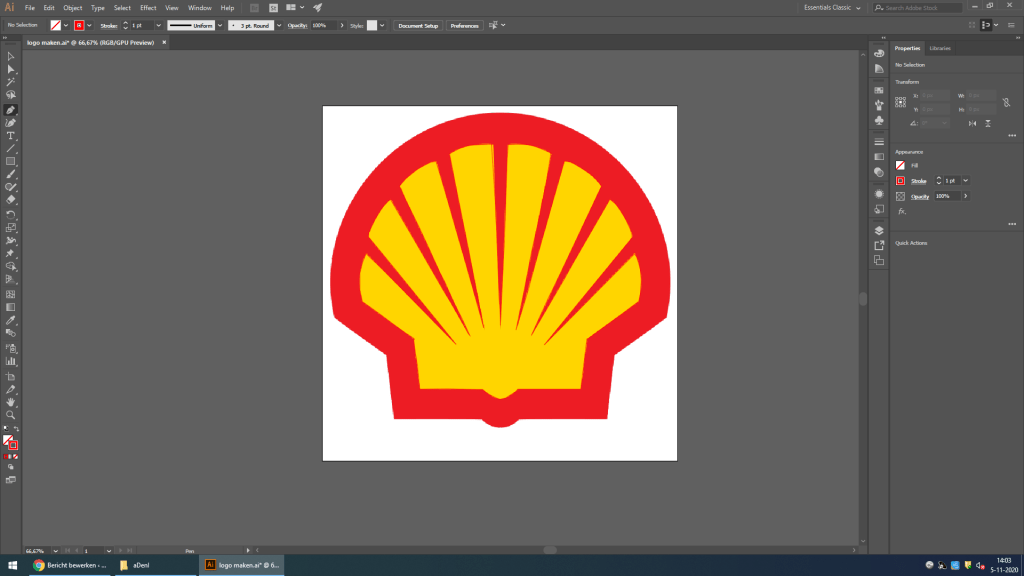Expand the stroke weight dropdown in control bar
The width and height of the screenshot is (1024, 576).
coord(157,25)
